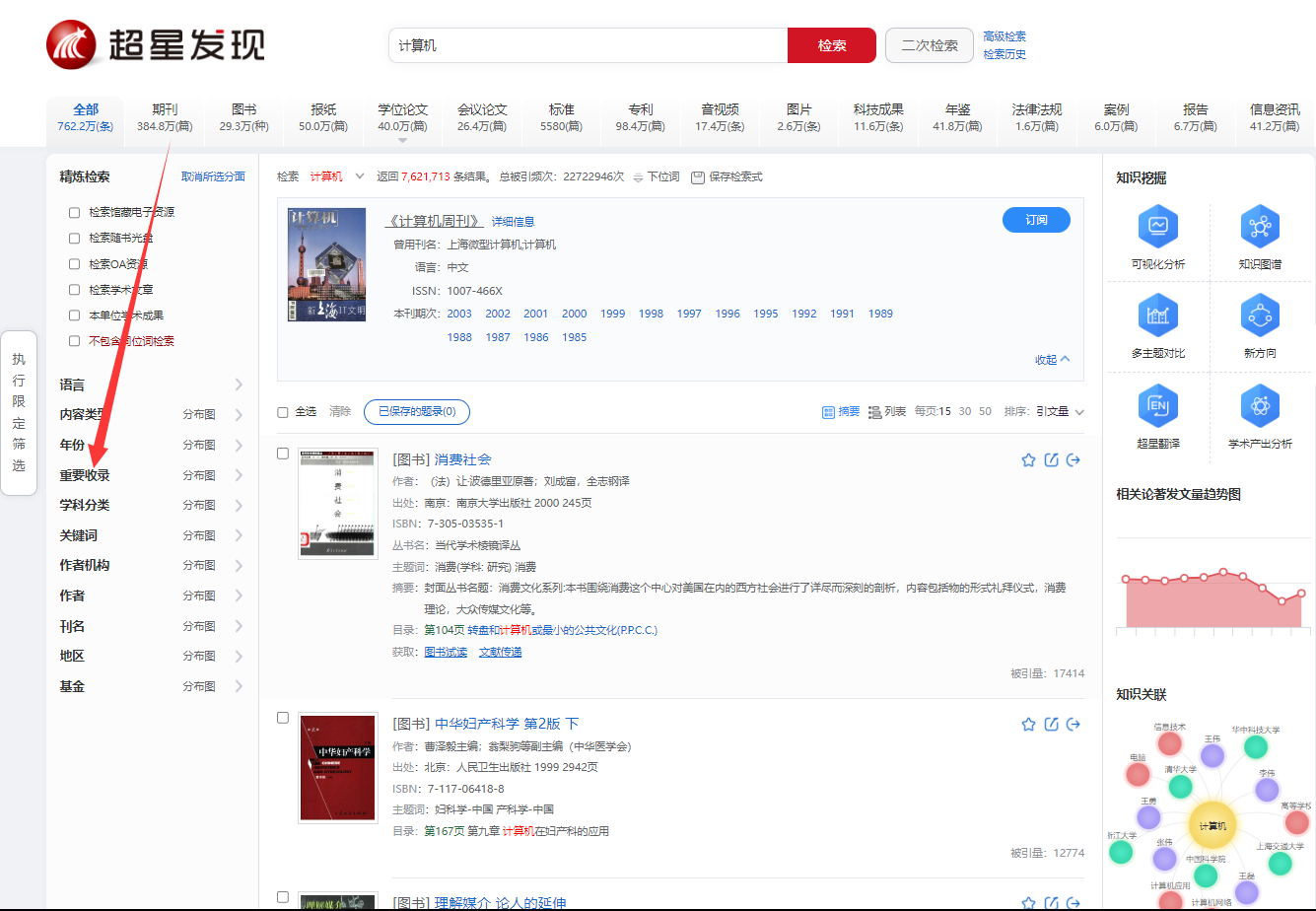Switch to the 专利 tab
The image size is (1316, 911).
(641, 117)
